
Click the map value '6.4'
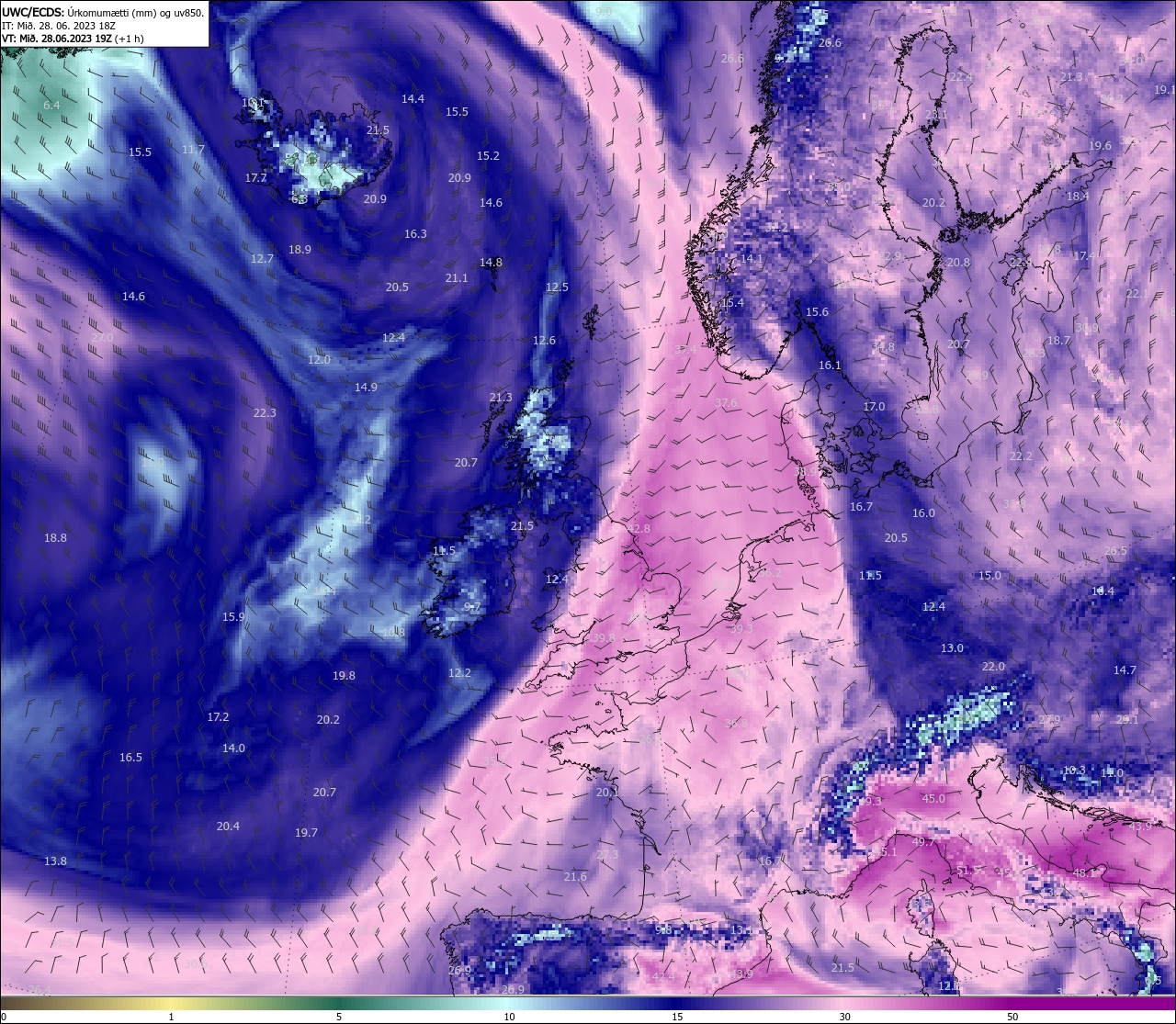pyautogui.click(x=51, y=106)
